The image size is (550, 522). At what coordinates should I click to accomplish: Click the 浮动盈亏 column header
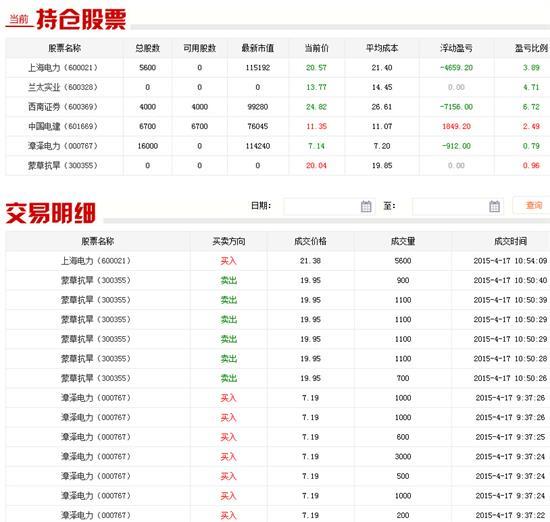coord(456,48)
